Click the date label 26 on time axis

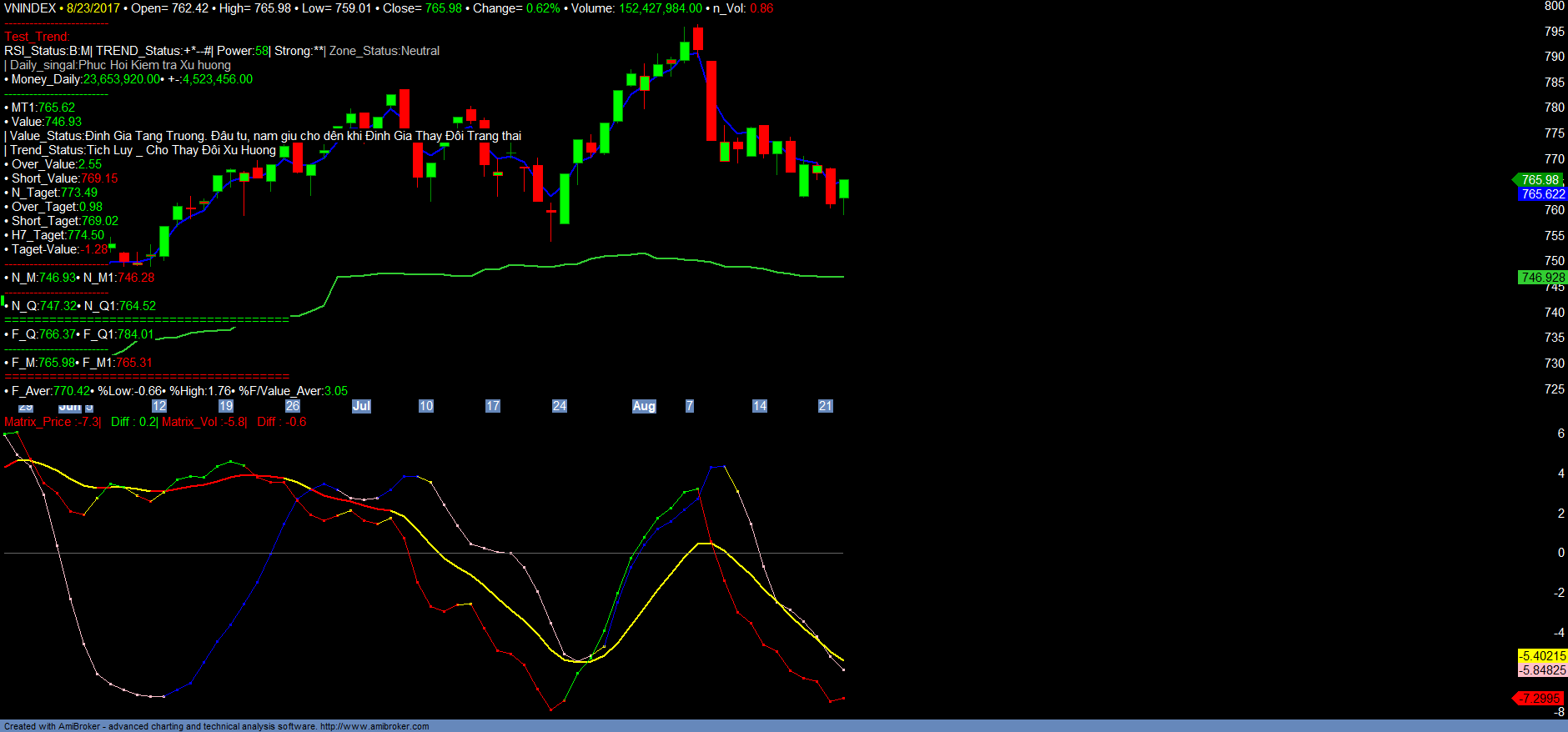pos(293,406)
